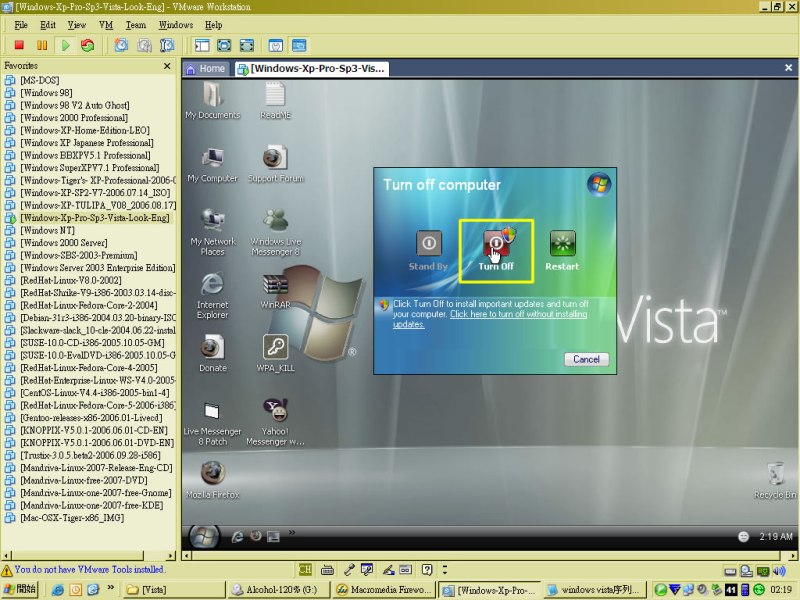The image size is (800, 600).
Task: Open the File menu
Action: pyautogui.click(x=21, y=24)
